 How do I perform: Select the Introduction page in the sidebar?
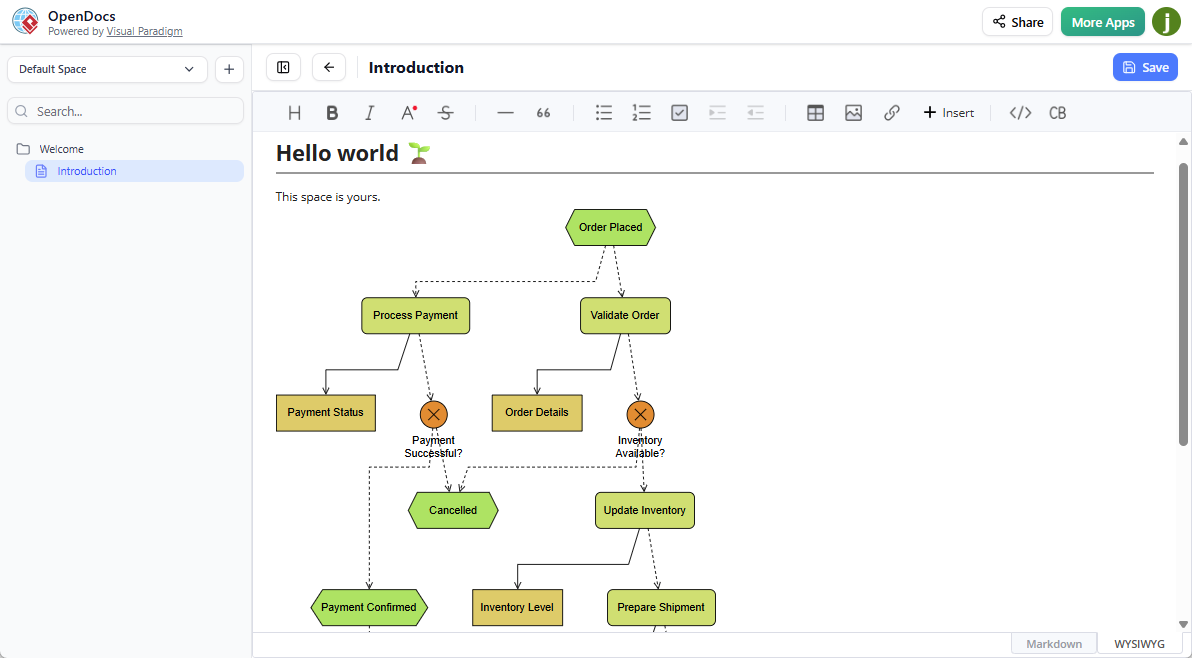(x=88, y=170)
